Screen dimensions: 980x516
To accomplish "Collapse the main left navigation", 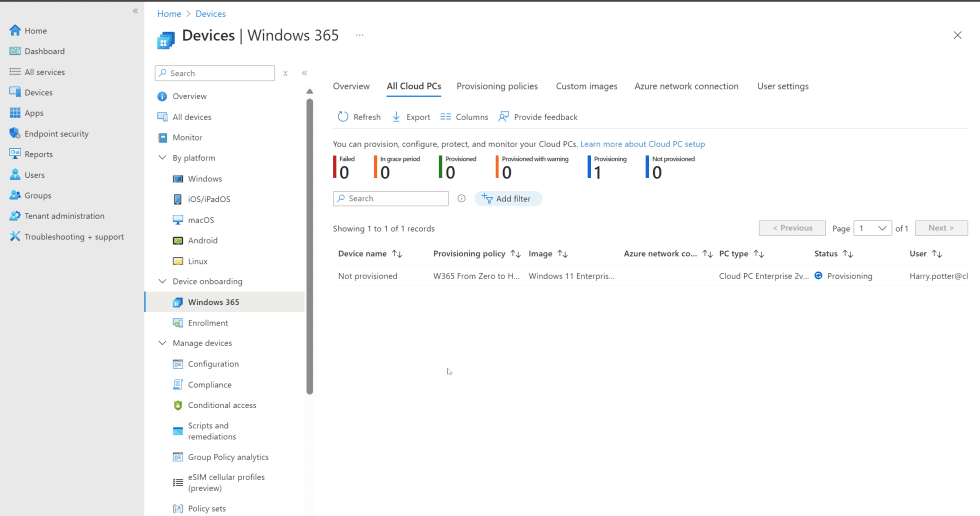I will [x=135, y=11].
